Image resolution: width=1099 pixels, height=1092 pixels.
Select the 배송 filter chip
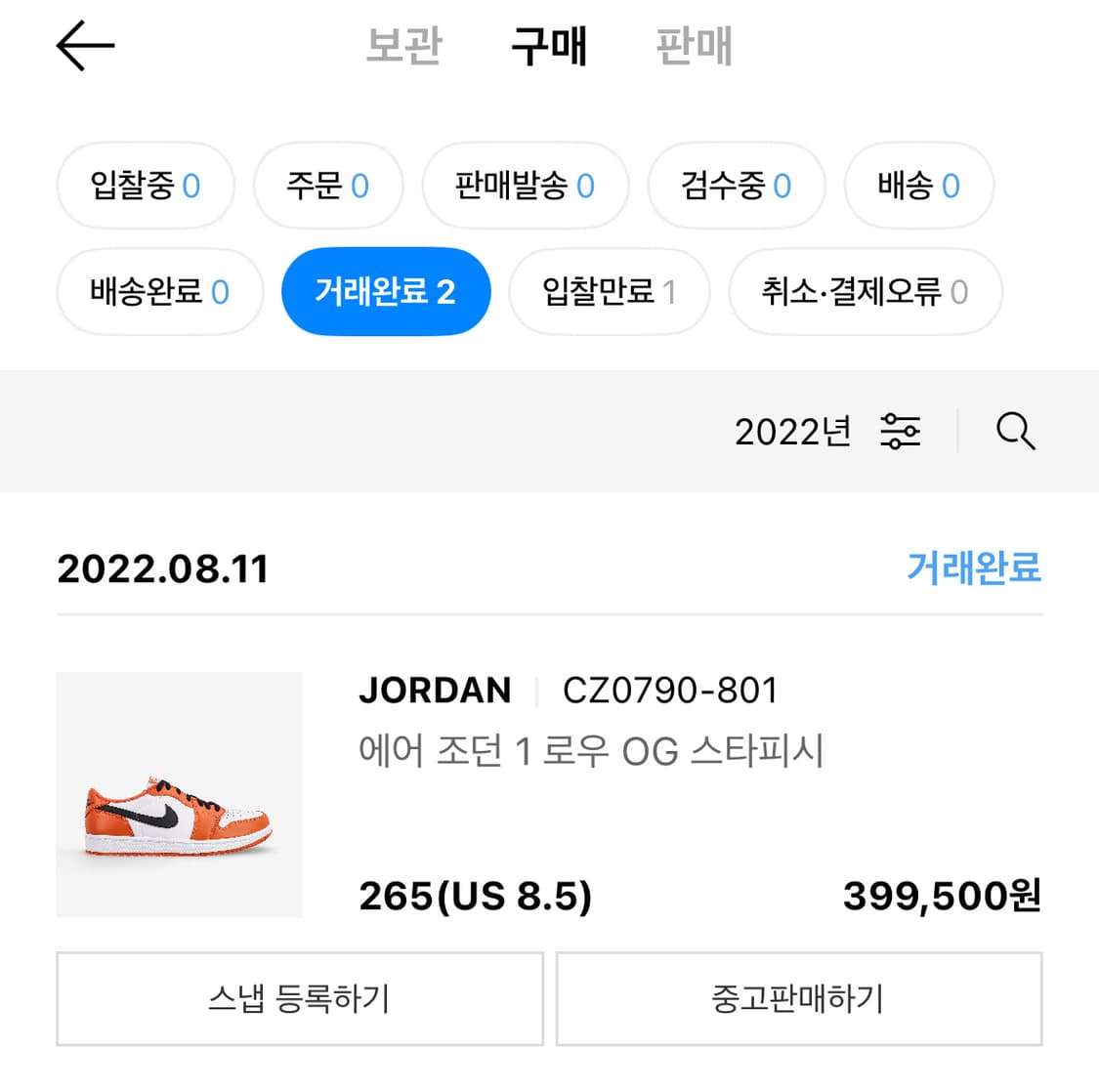(x=918, y=187)
